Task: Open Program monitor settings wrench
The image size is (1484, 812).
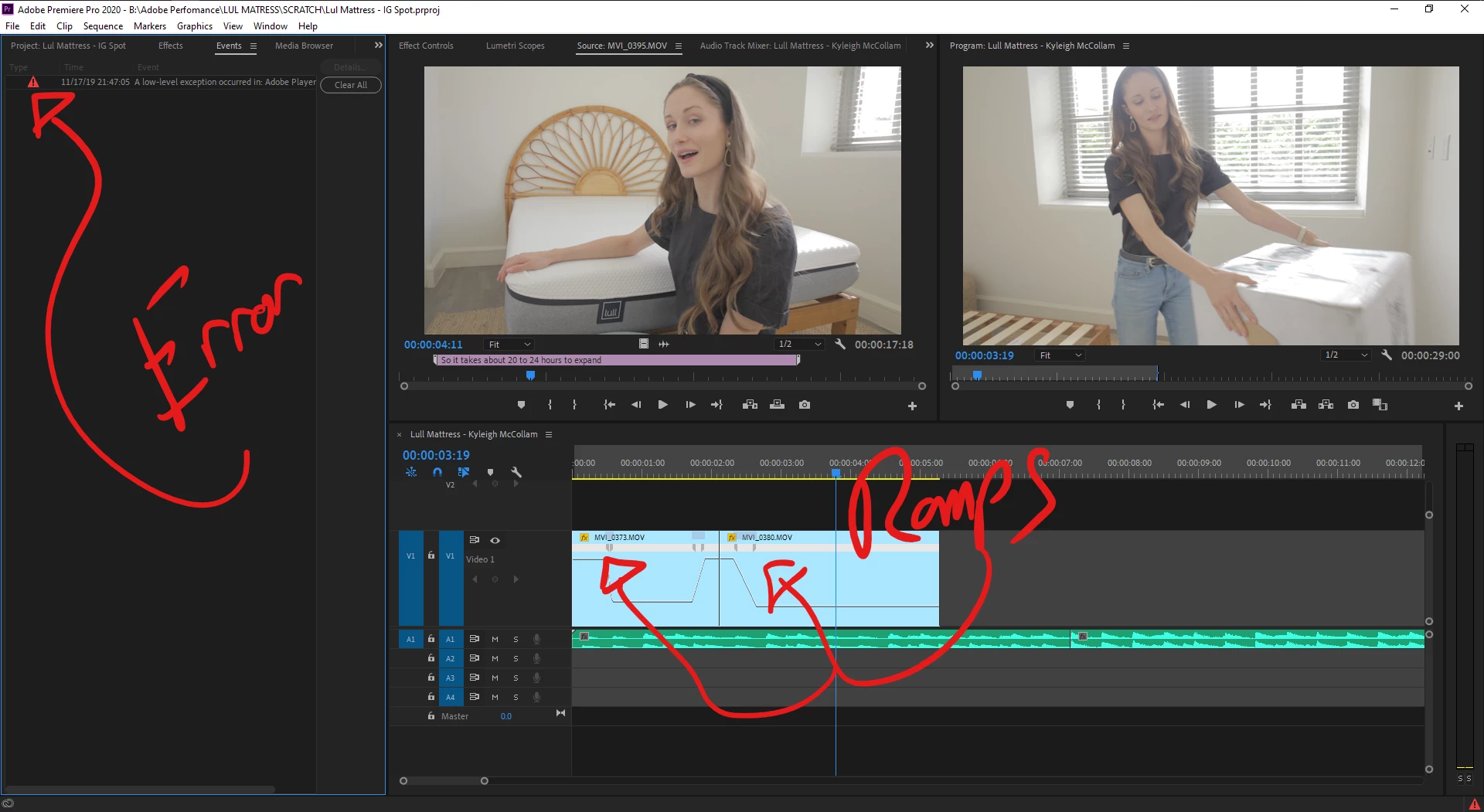Action: 1387,355
